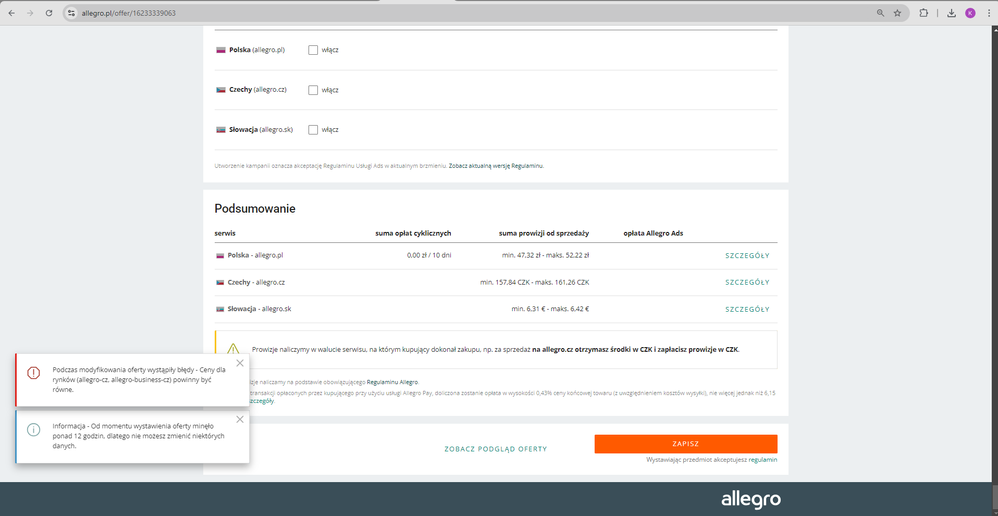Click the 'serwis' column header

225,234
